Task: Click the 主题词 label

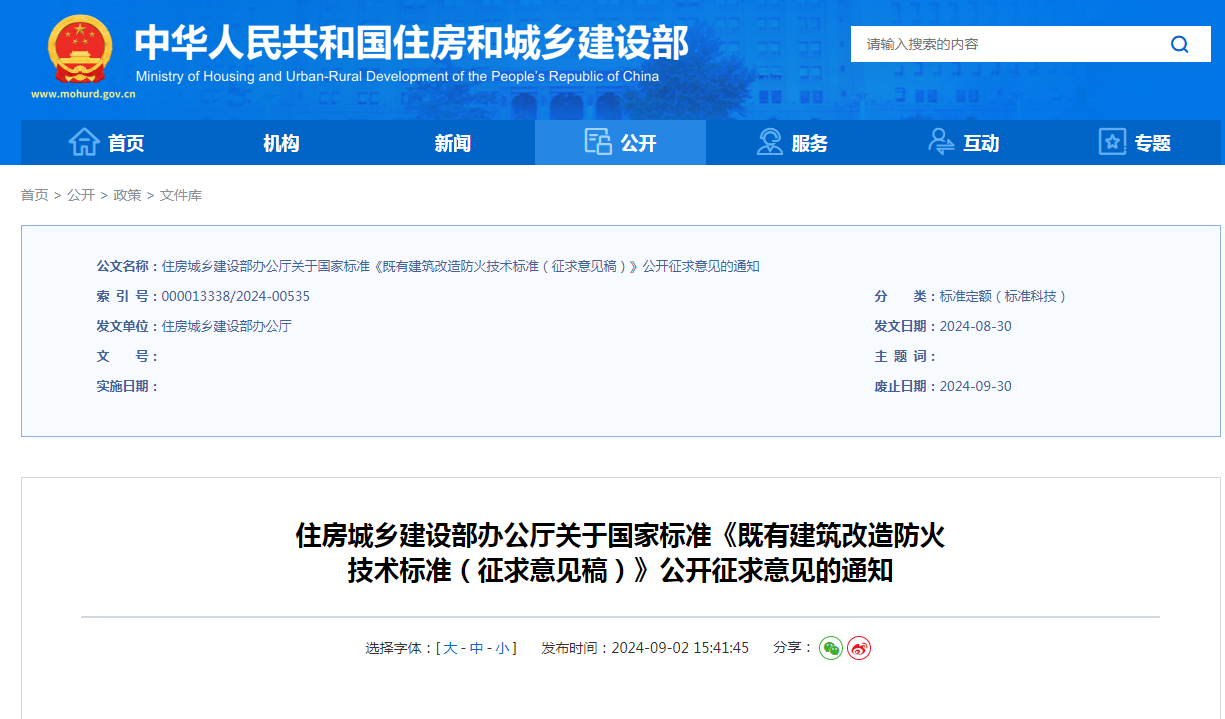Action: tap(906, 356)
